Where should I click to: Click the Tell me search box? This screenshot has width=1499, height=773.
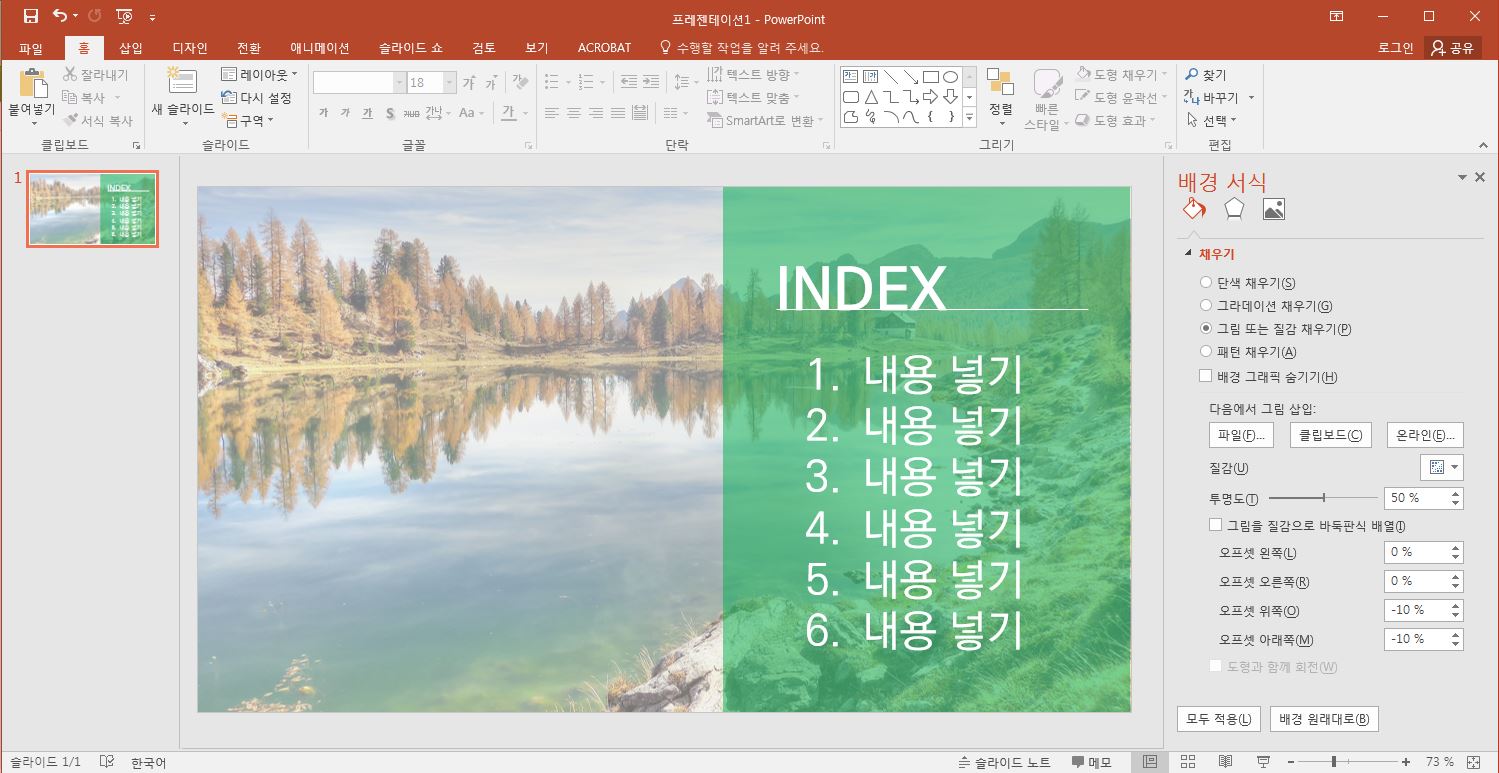(742, 48)
